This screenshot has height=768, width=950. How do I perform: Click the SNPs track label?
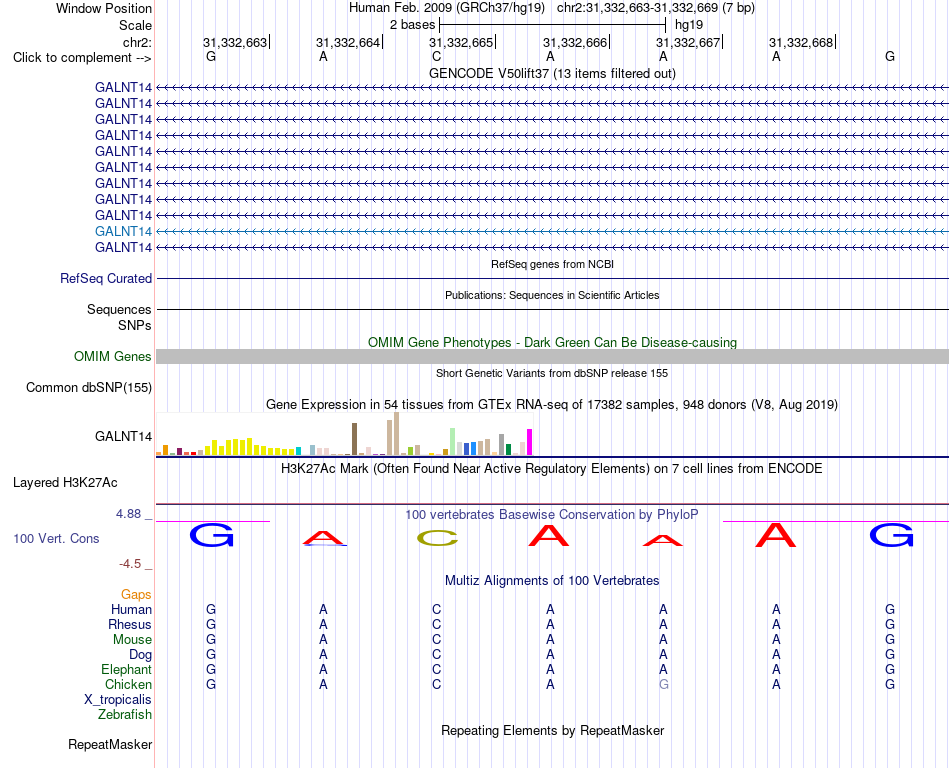(135, 325)
